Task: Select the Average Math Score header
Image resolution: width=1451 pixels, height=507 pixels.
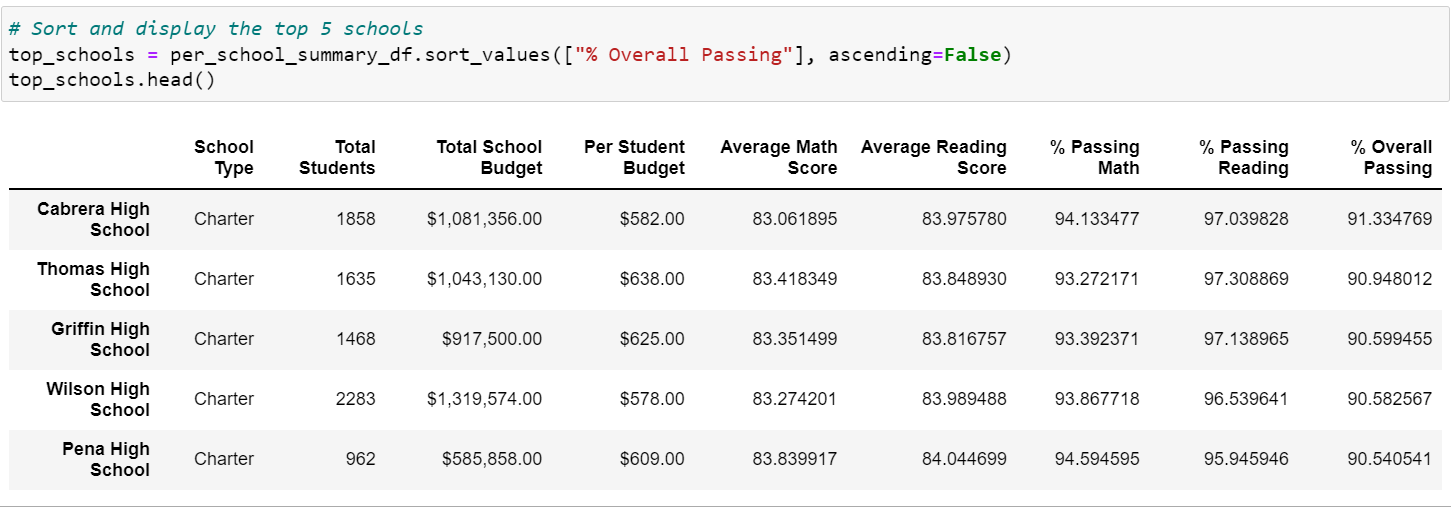Action: pos(778,158)
